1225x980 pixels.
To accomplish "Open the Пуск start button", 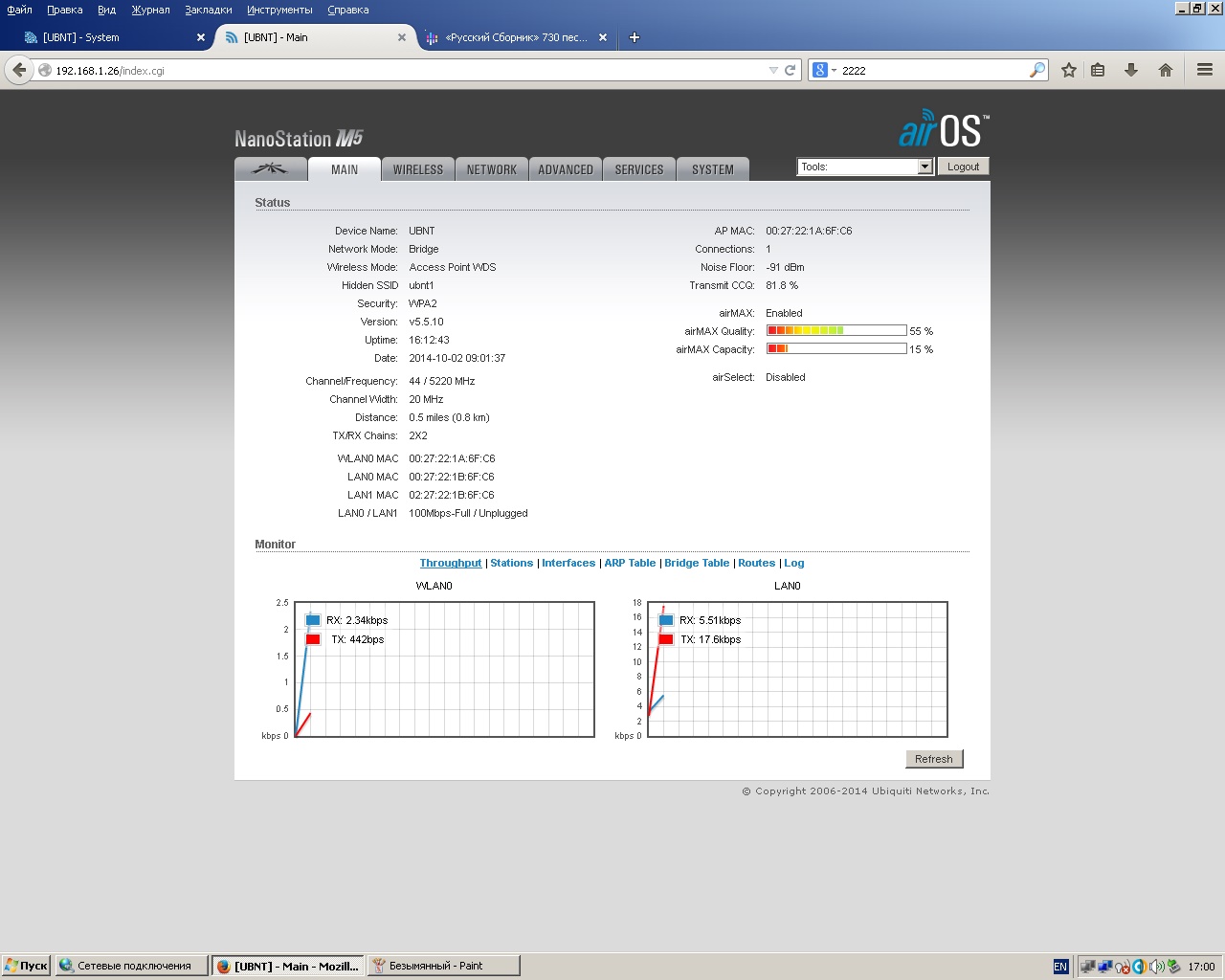I will [x=26, y=966].
